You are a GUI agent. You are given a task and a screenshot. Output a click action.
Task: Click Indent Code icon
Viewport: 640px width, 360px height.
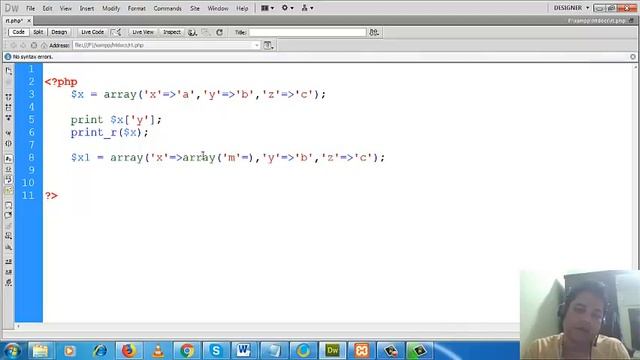9,262
